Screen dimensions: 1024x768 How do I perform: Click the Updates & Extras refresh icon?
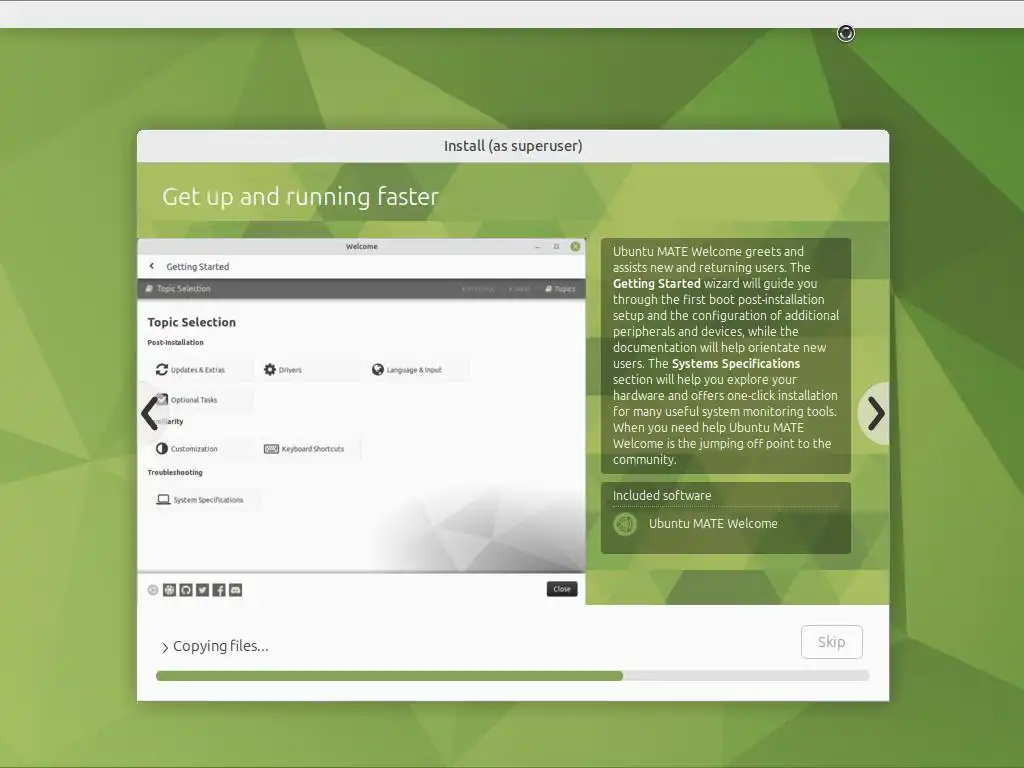click(x=161, y=370)
